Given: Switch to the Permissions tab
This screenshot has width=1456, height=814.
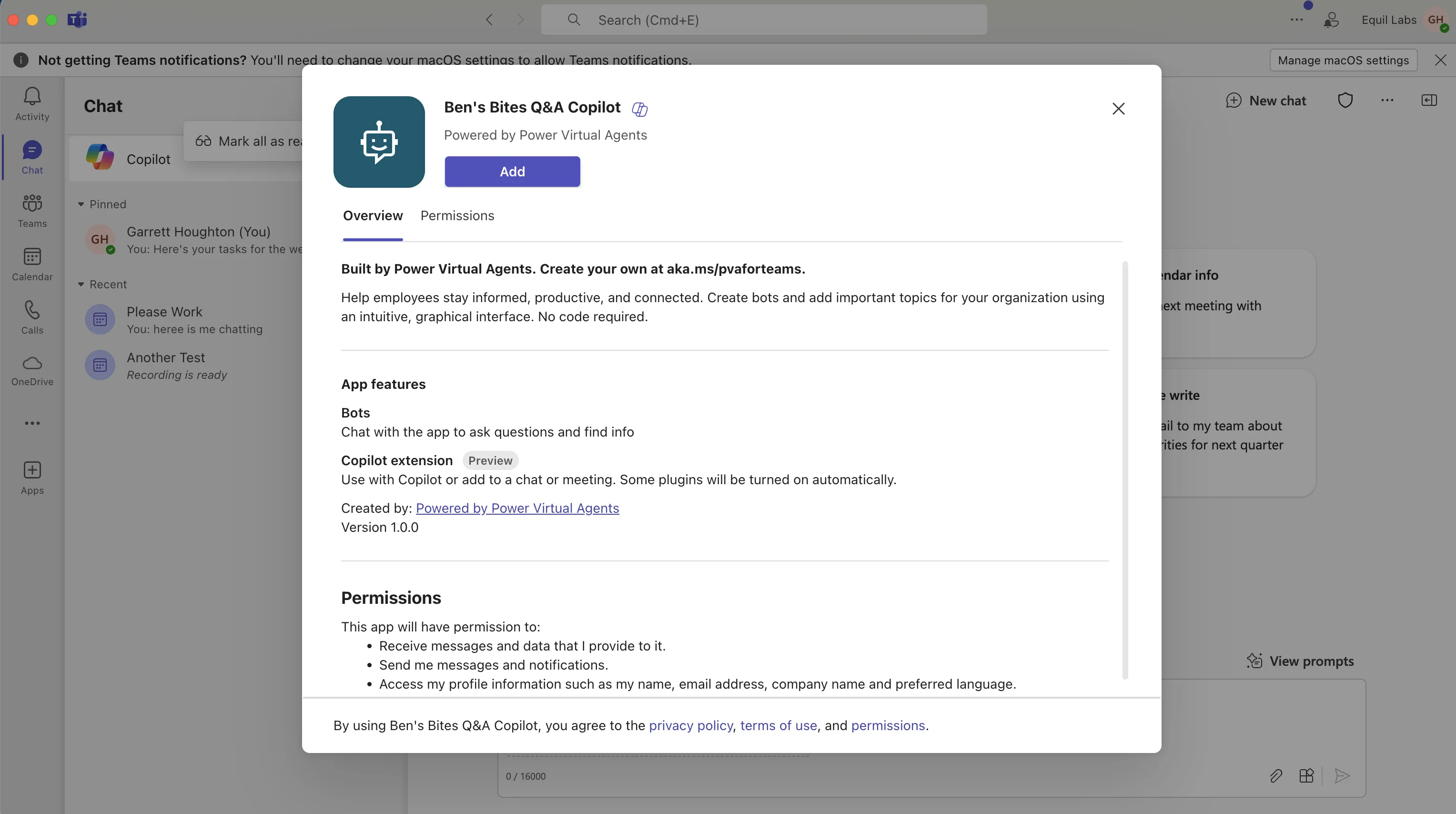Looking at the screenshot, I should coord(457,216).
